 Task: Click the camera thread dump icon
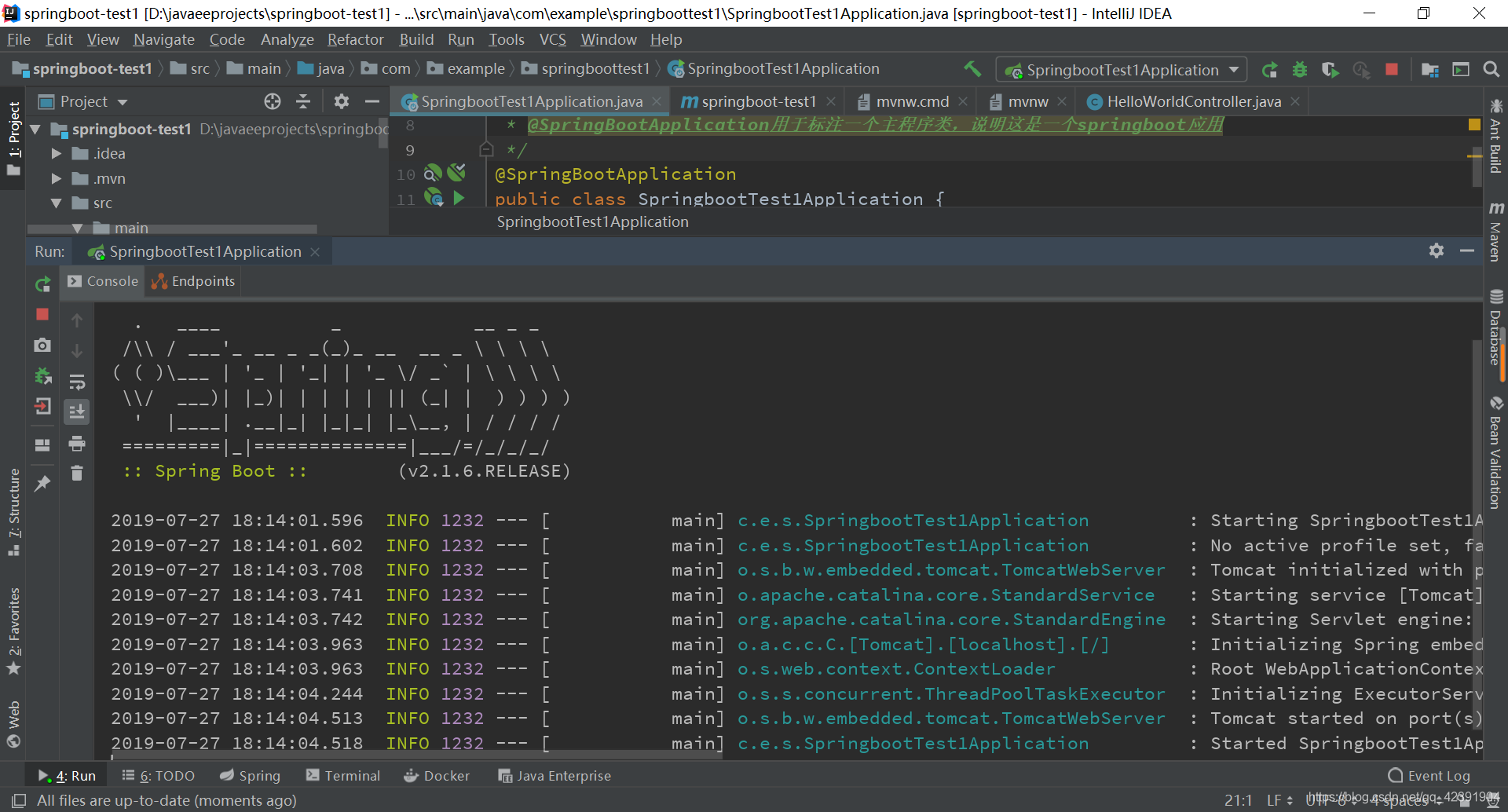42,345
